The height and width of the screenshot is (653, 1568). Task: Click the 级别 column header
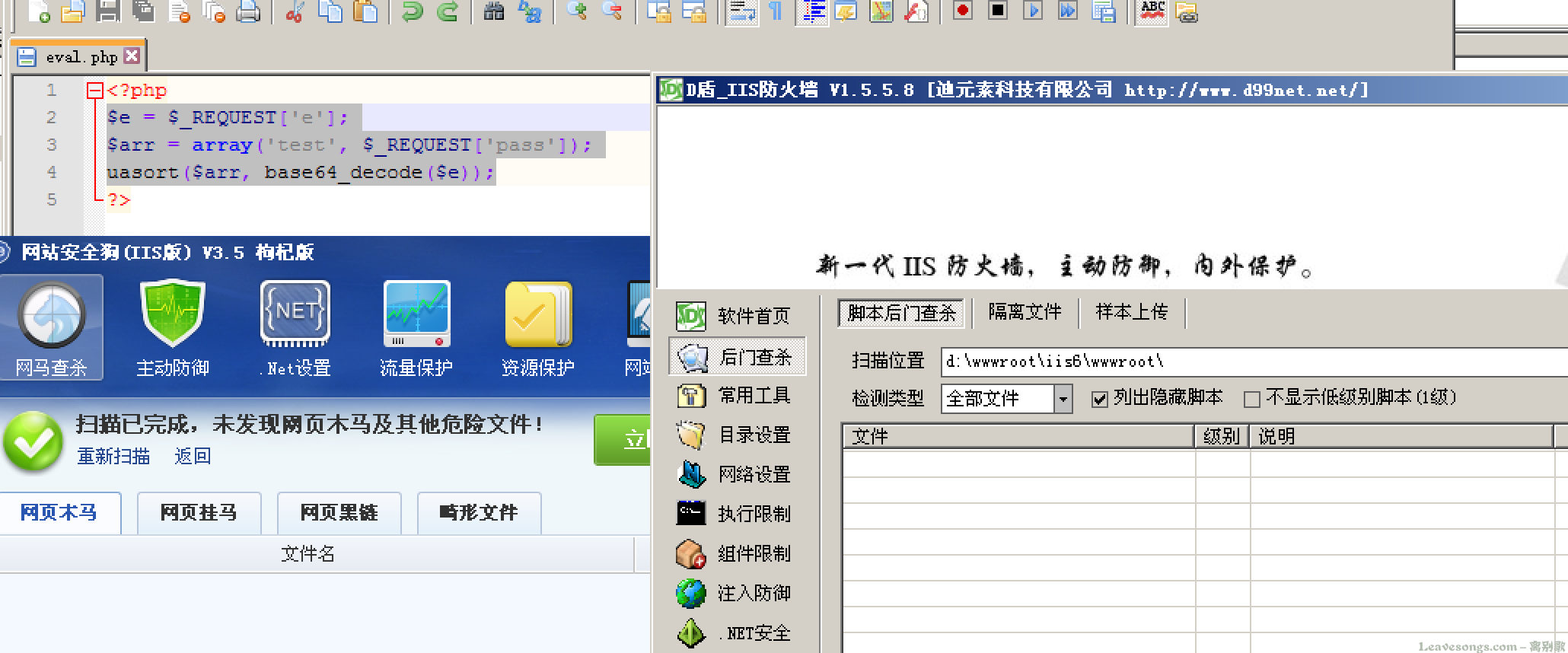point(1222,436)
